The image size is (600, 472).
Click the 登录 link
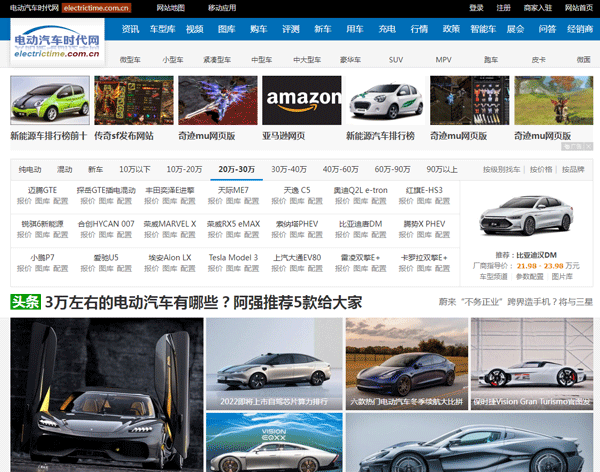coord(476,8)
